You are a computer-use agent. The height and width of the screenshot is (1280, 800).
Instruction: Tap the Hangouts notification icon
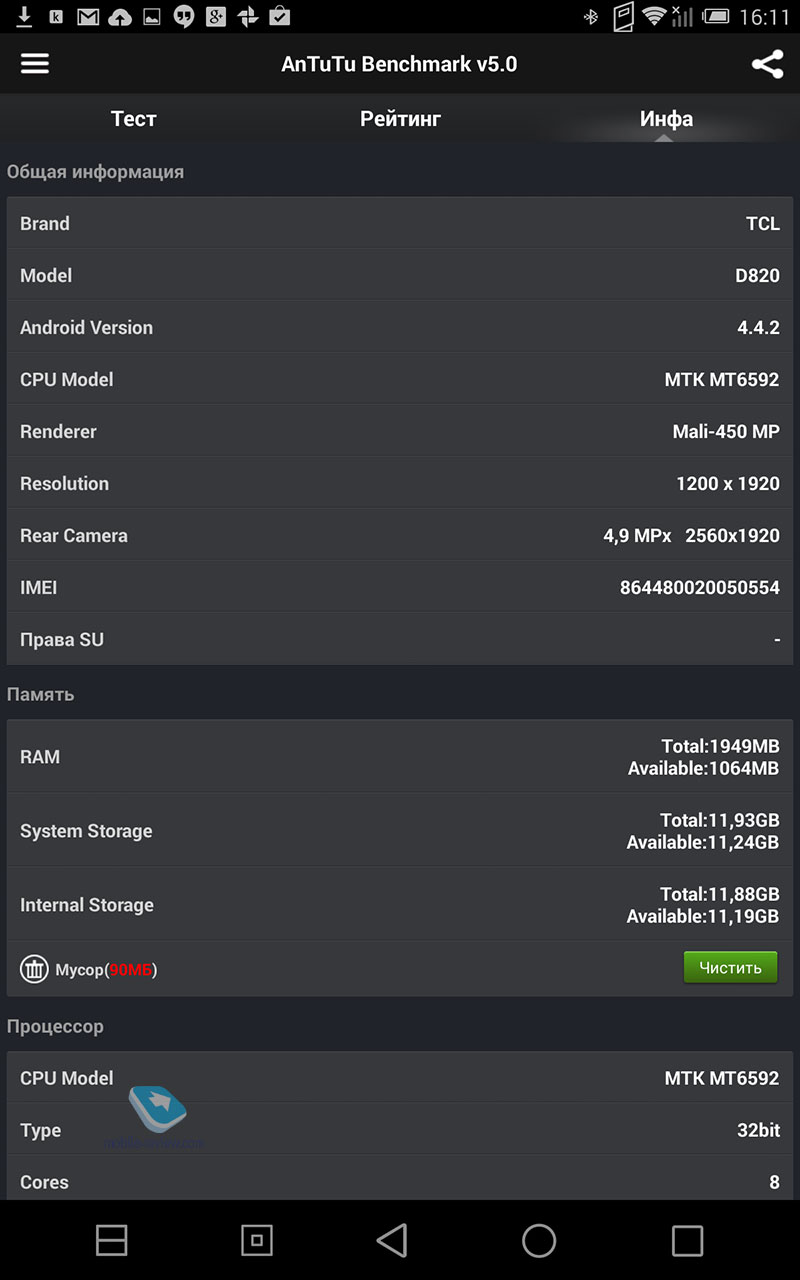point(183,16)
